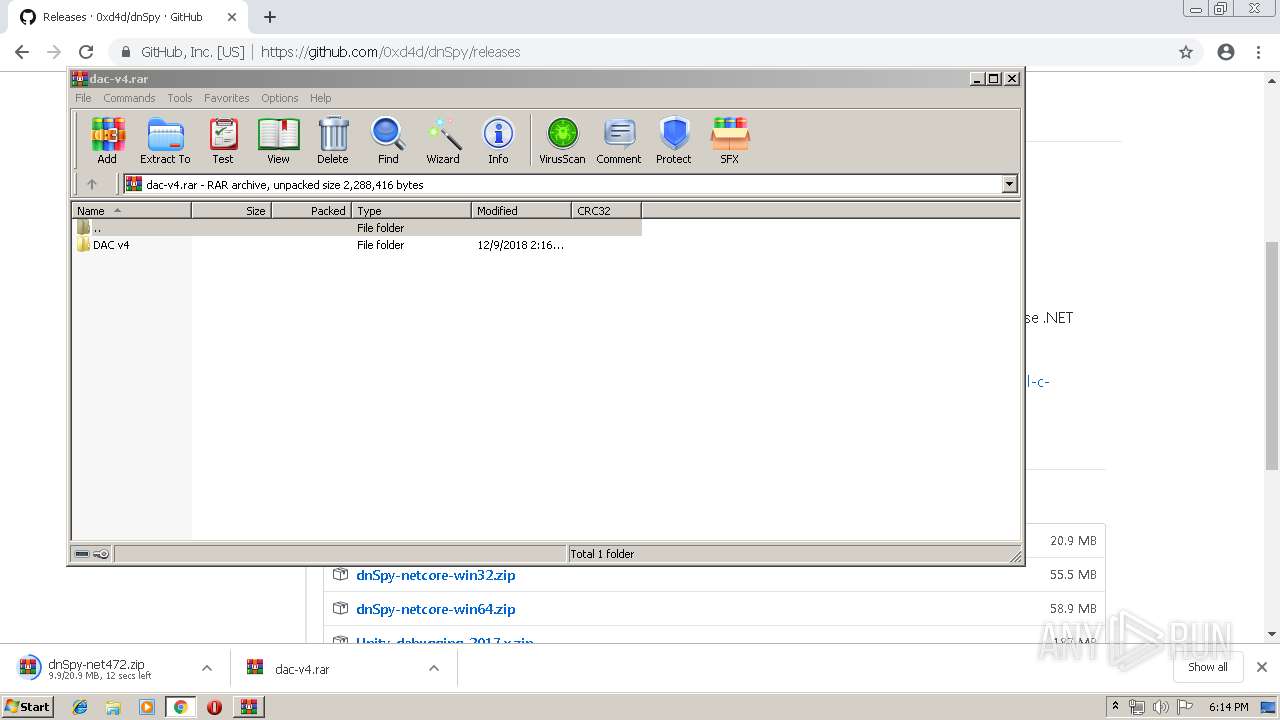
Task: Click the WinRAR taskbar icon
Action: 249,706
